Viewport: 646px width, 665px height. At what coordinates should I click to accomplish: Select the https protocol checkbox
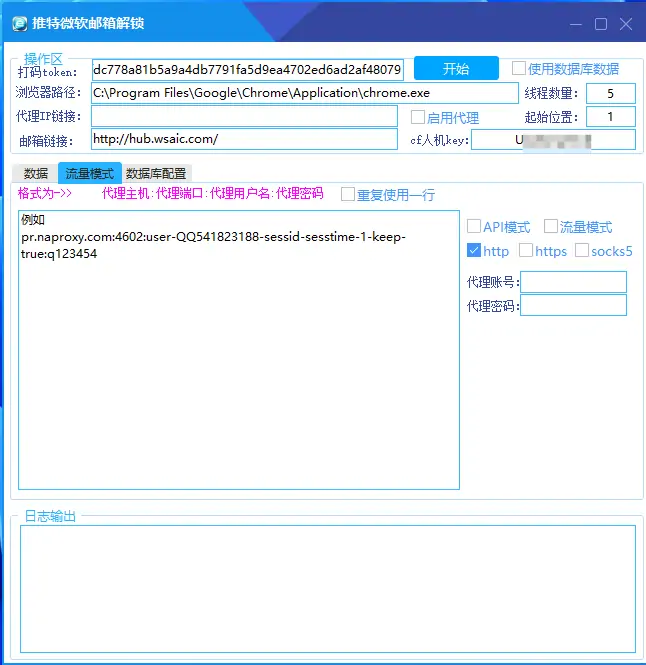(526, 251)
